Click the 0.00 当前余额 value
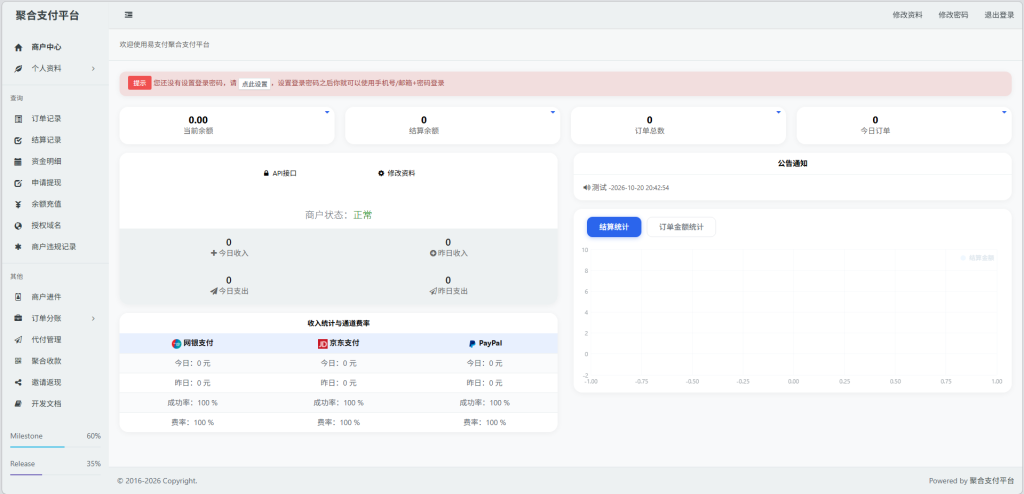This screenshot has height=494, width=1024. point(198,120)
